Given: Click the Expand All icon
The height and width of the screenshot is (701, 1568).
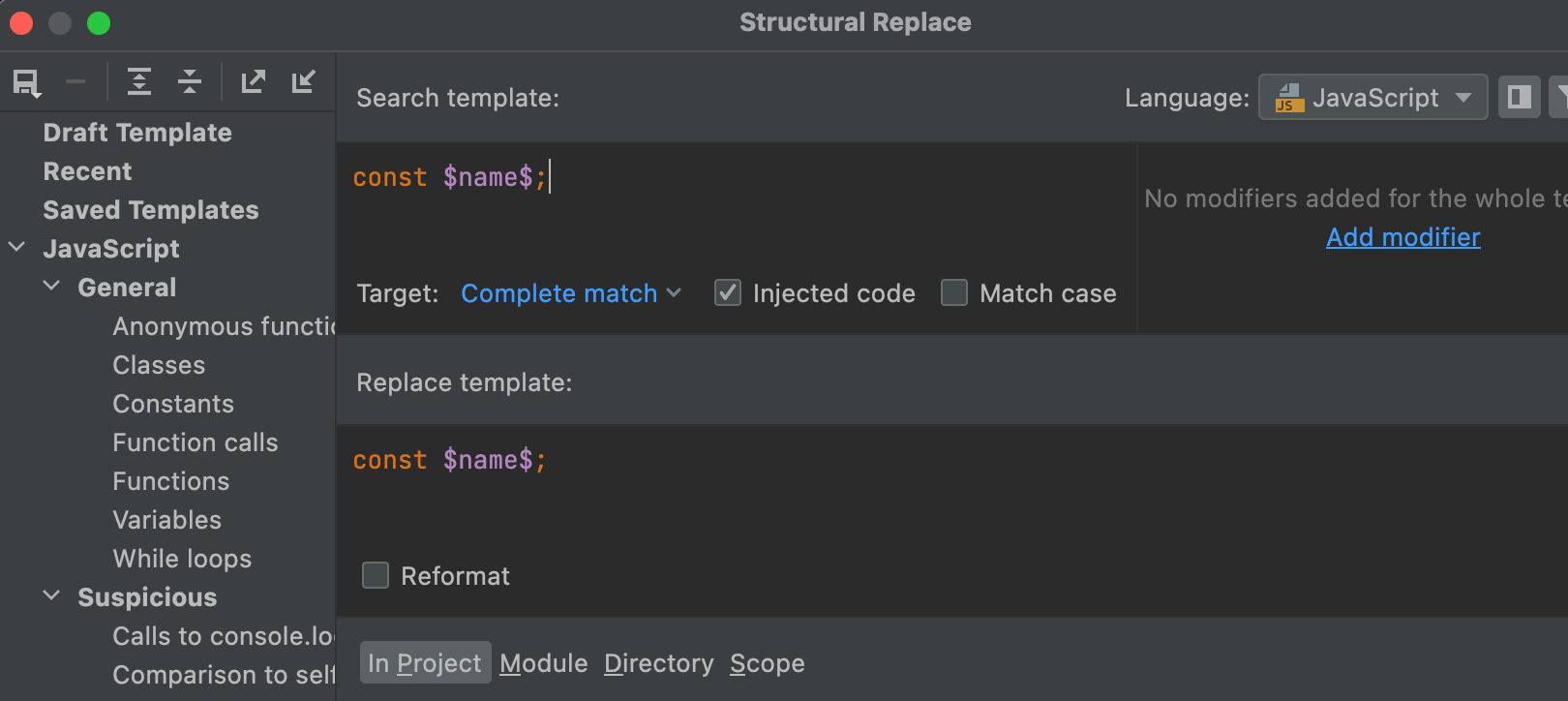Looking at the screenshot, I should tap(139, 81).
